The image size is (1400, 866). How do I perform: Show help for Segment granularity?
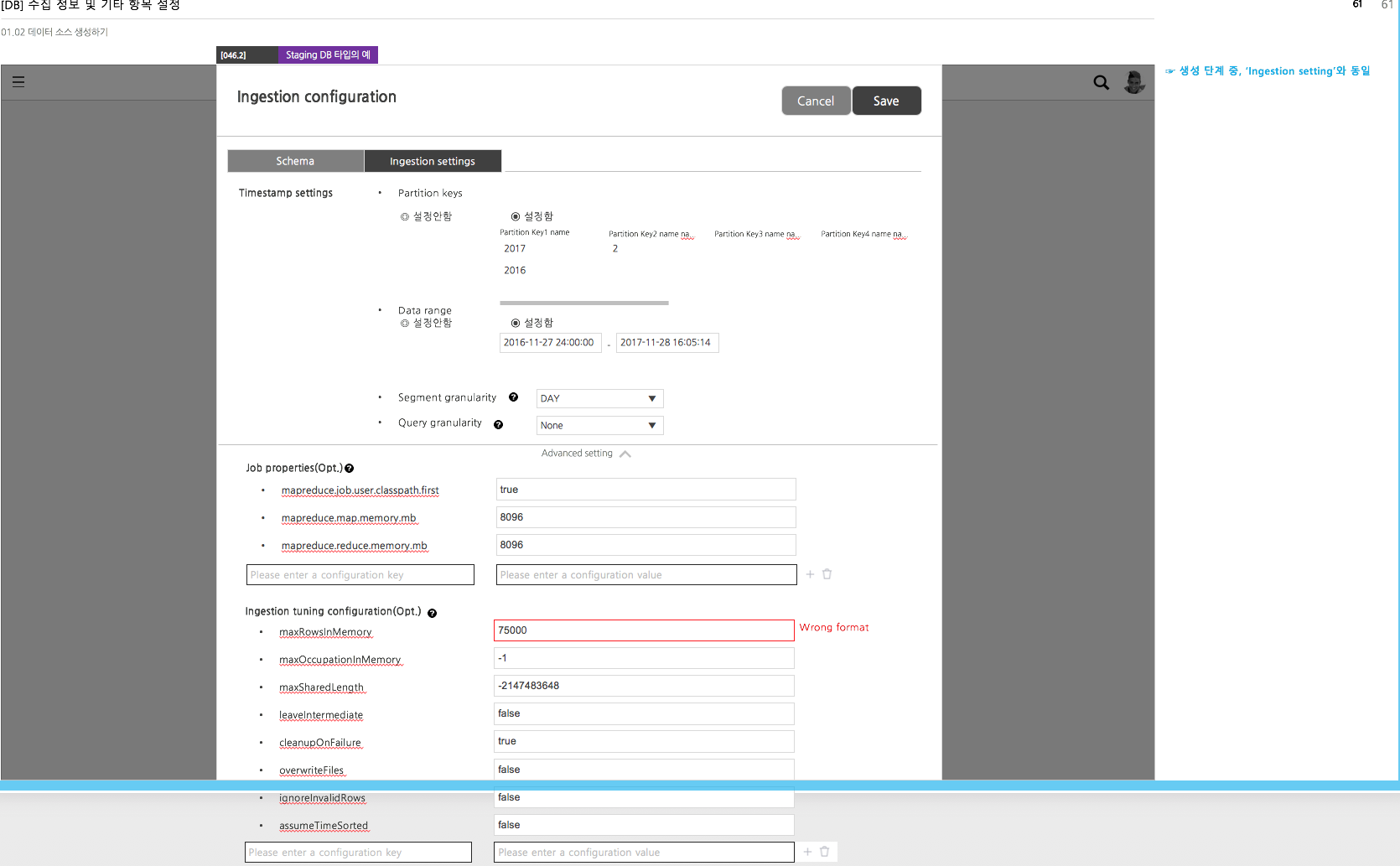[x=513, y=397]
